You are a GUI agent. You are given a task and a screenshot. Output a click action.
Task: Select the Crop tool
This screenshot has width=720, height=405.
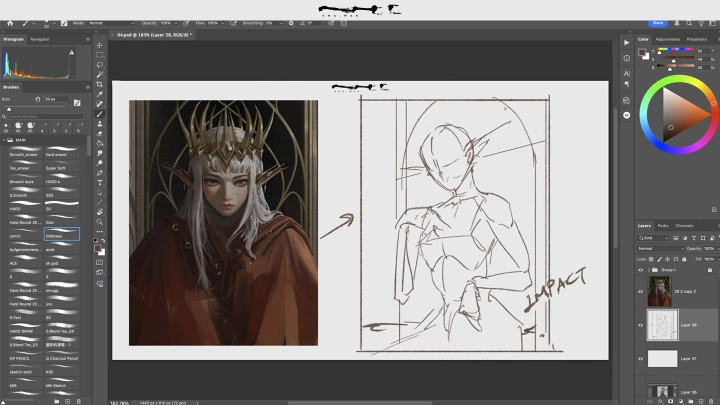pos(100,84)
